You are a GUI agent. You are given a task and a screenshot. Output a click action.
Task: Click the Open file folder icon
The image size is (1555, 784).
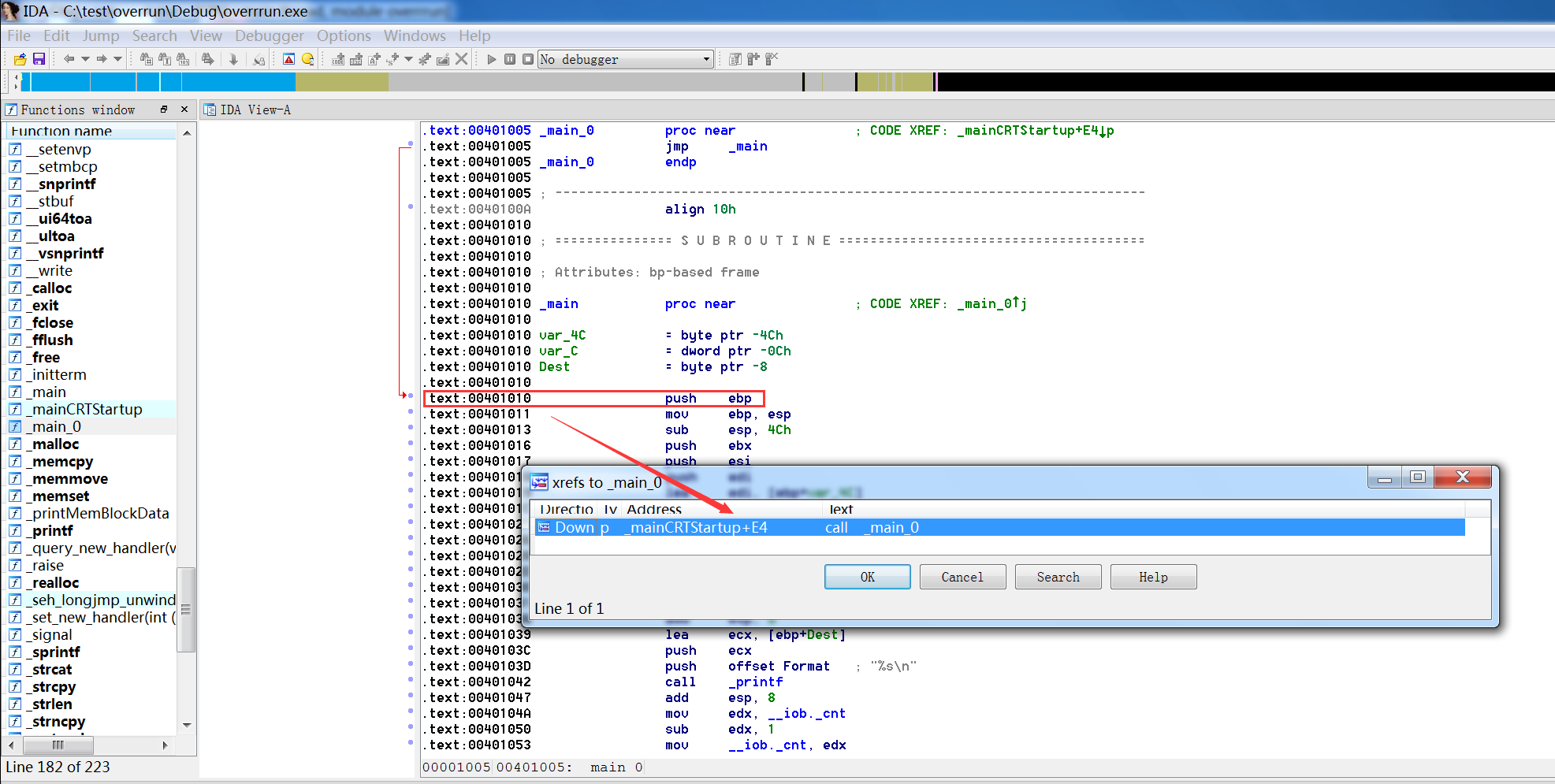pos(20,59)
